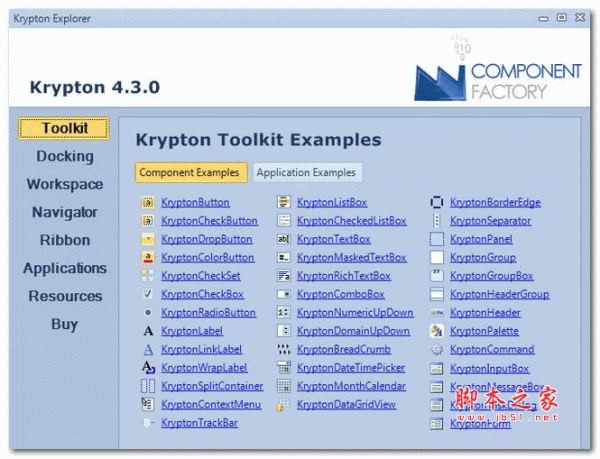Click the KryptonMonthCalendar icon
The width and height of the screenshot is (600, 459).
click(x=284, y=386)
